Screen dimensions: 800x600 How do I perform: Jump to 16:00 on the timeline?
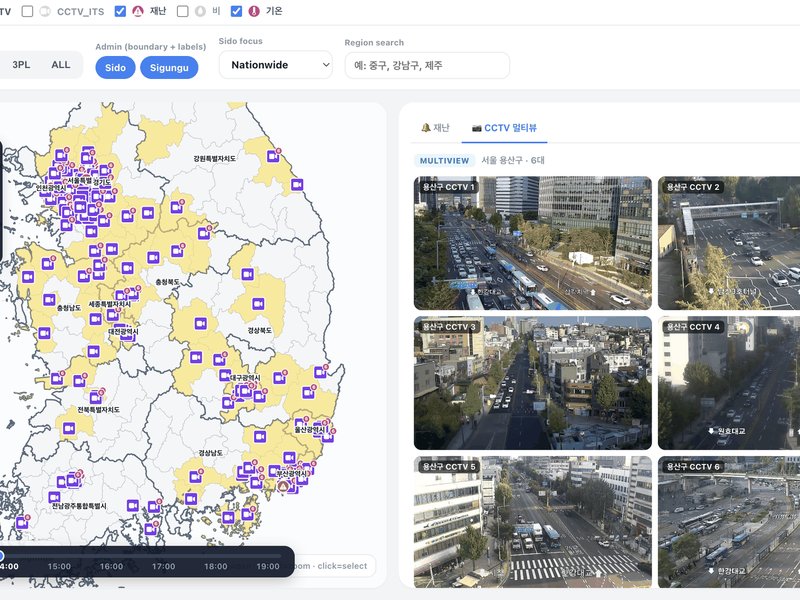pyautogui.click(x=111, y=566)
